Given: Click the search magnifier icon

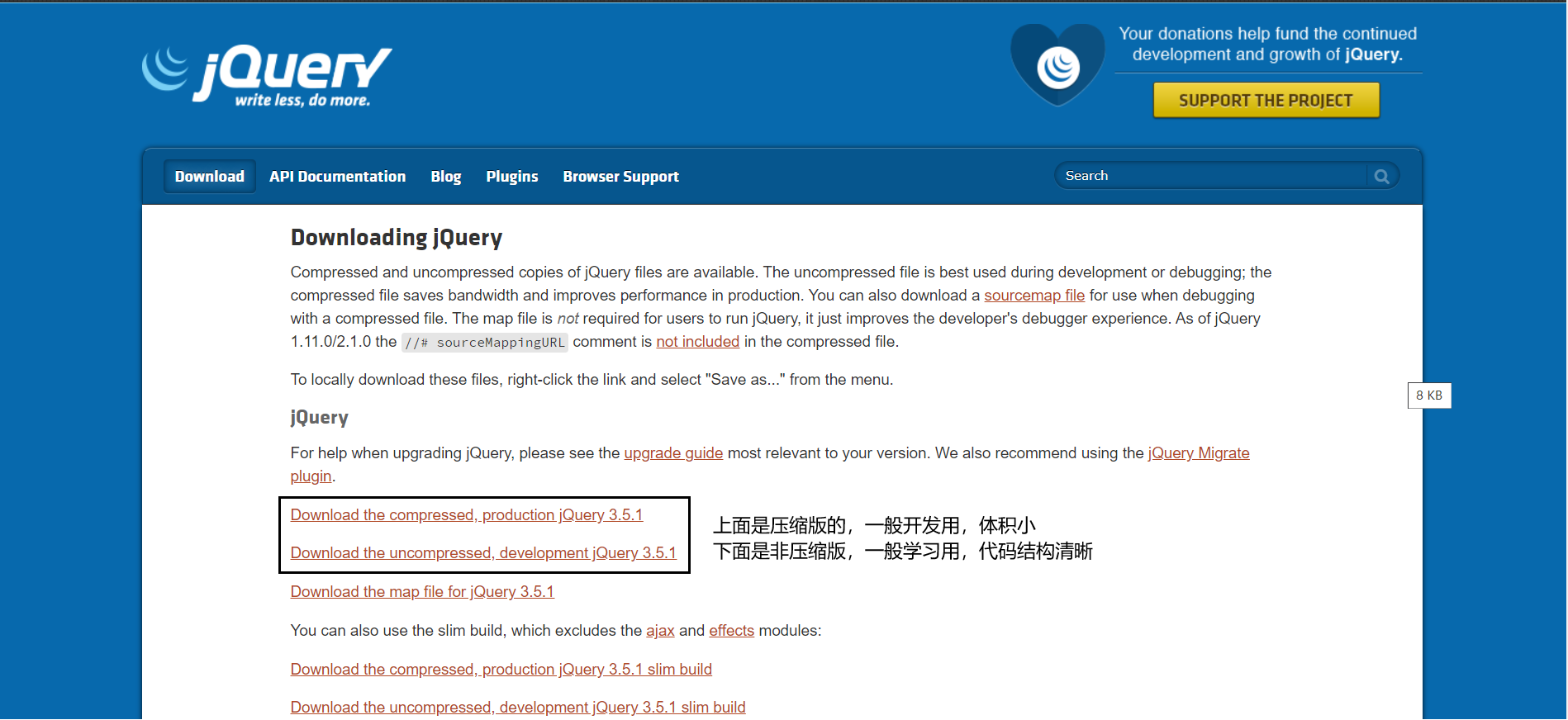Looking at the screenshot, I should pyautogui.click(x=1381, y=176).
